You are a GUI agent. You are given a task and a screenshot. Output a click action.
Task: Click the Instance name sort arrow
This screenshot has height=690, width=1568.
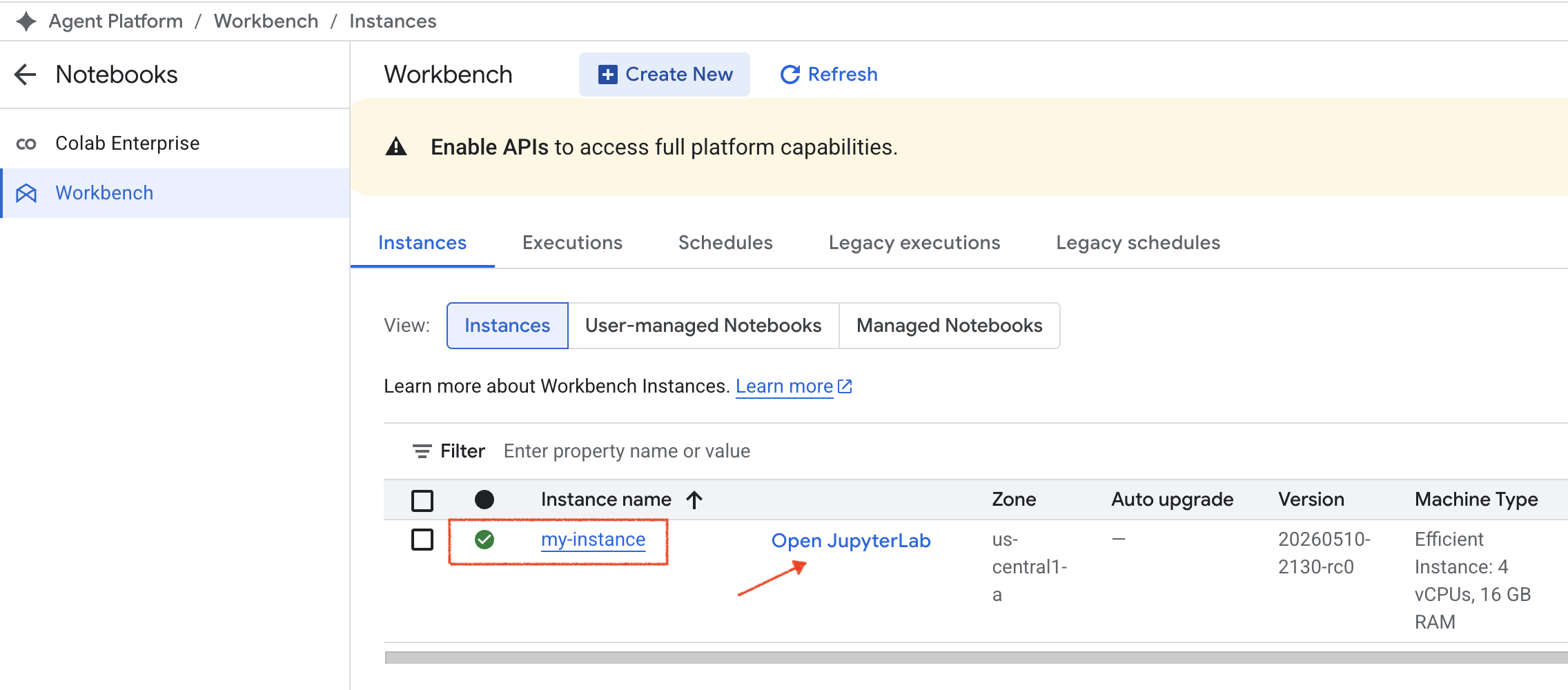pyautogui.click(x=694, y=500)
